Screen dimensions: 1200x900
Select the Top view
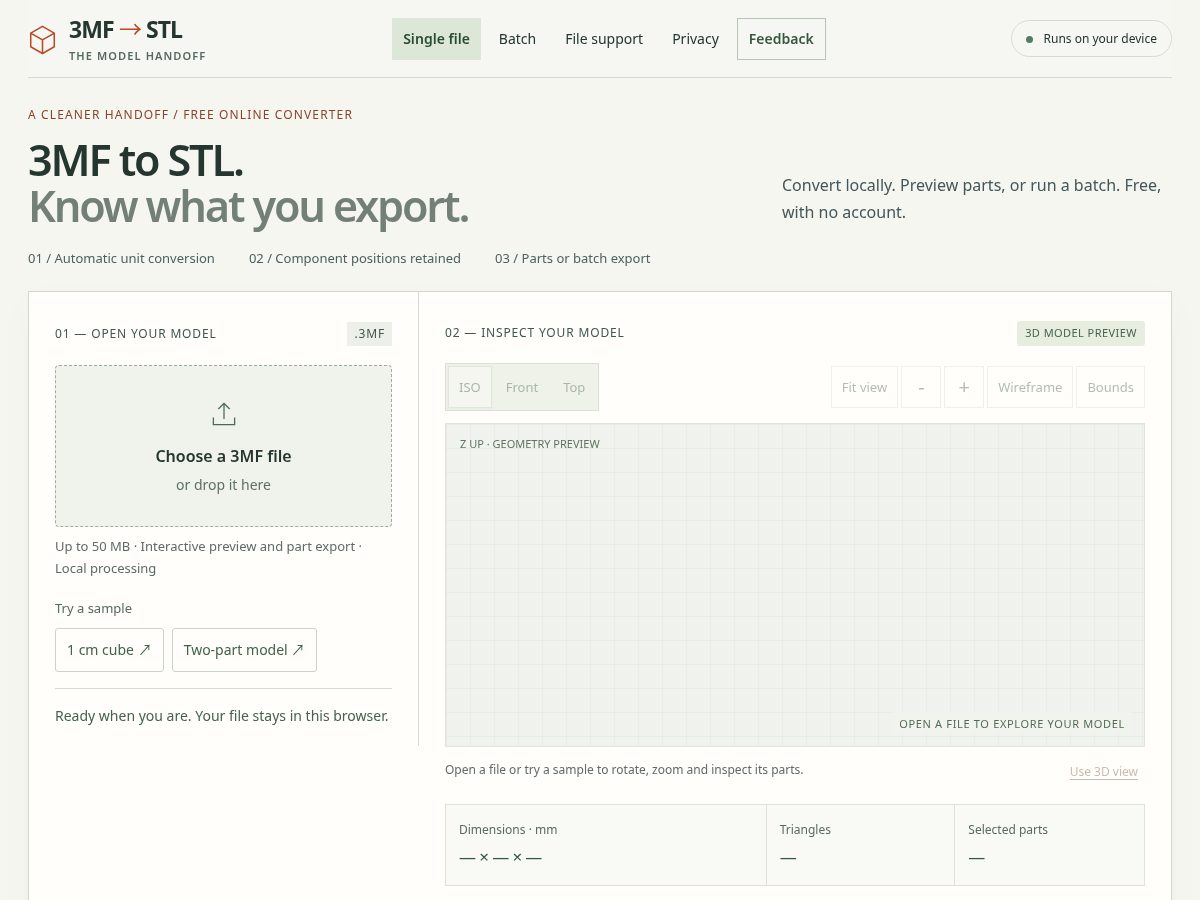click(574, 387)
